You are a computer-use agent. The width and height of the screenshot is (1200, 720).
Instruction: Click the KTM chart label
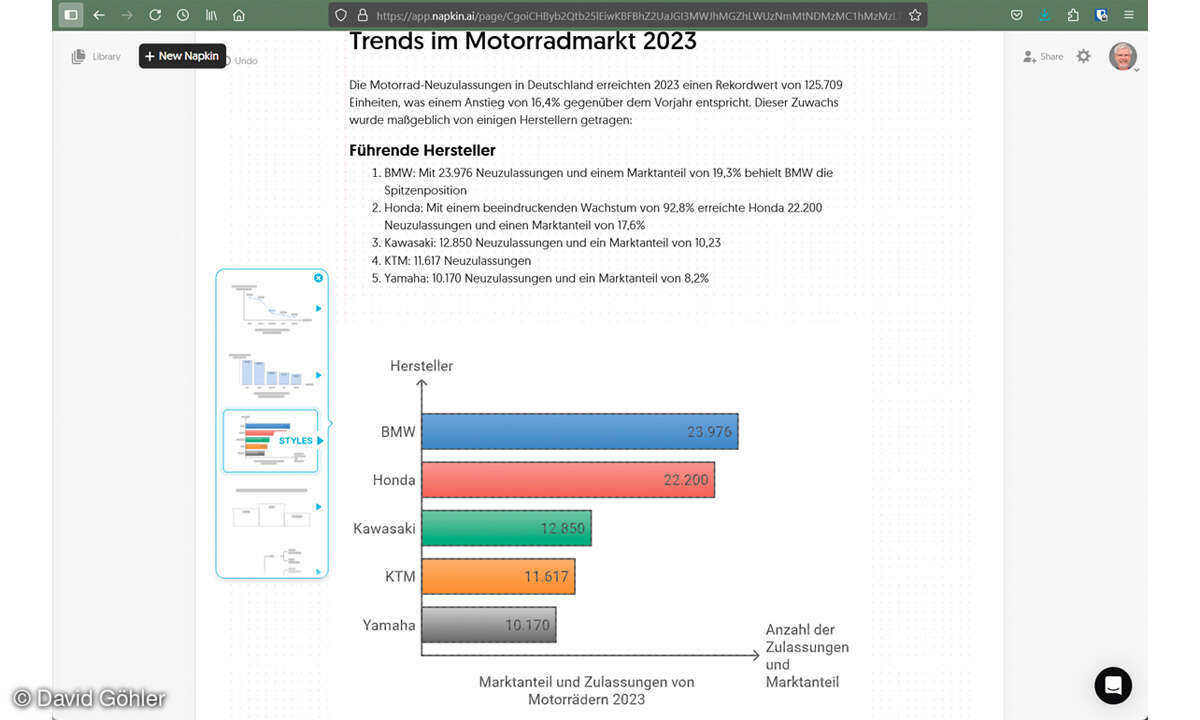(400, 577)
